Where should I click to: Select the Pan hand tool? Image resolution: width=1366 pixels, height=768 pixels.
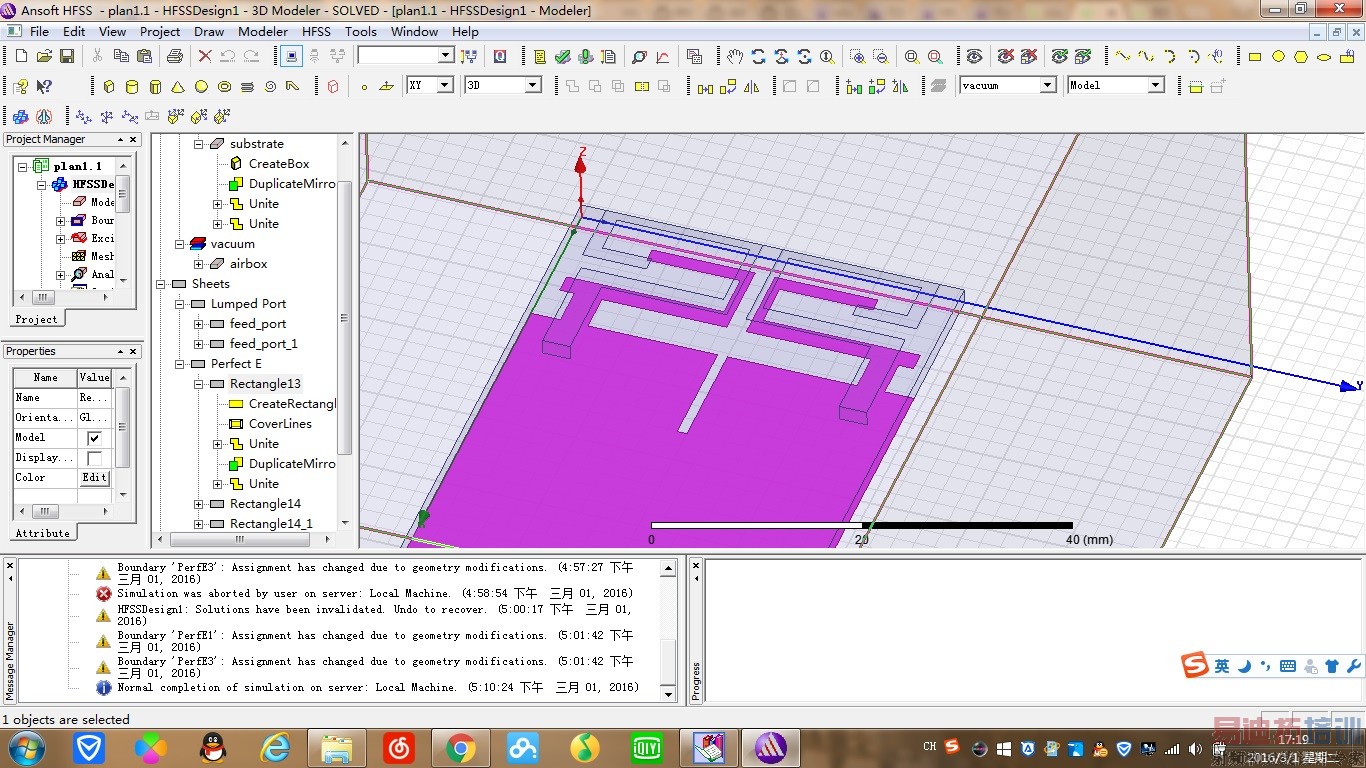[735, 57]
